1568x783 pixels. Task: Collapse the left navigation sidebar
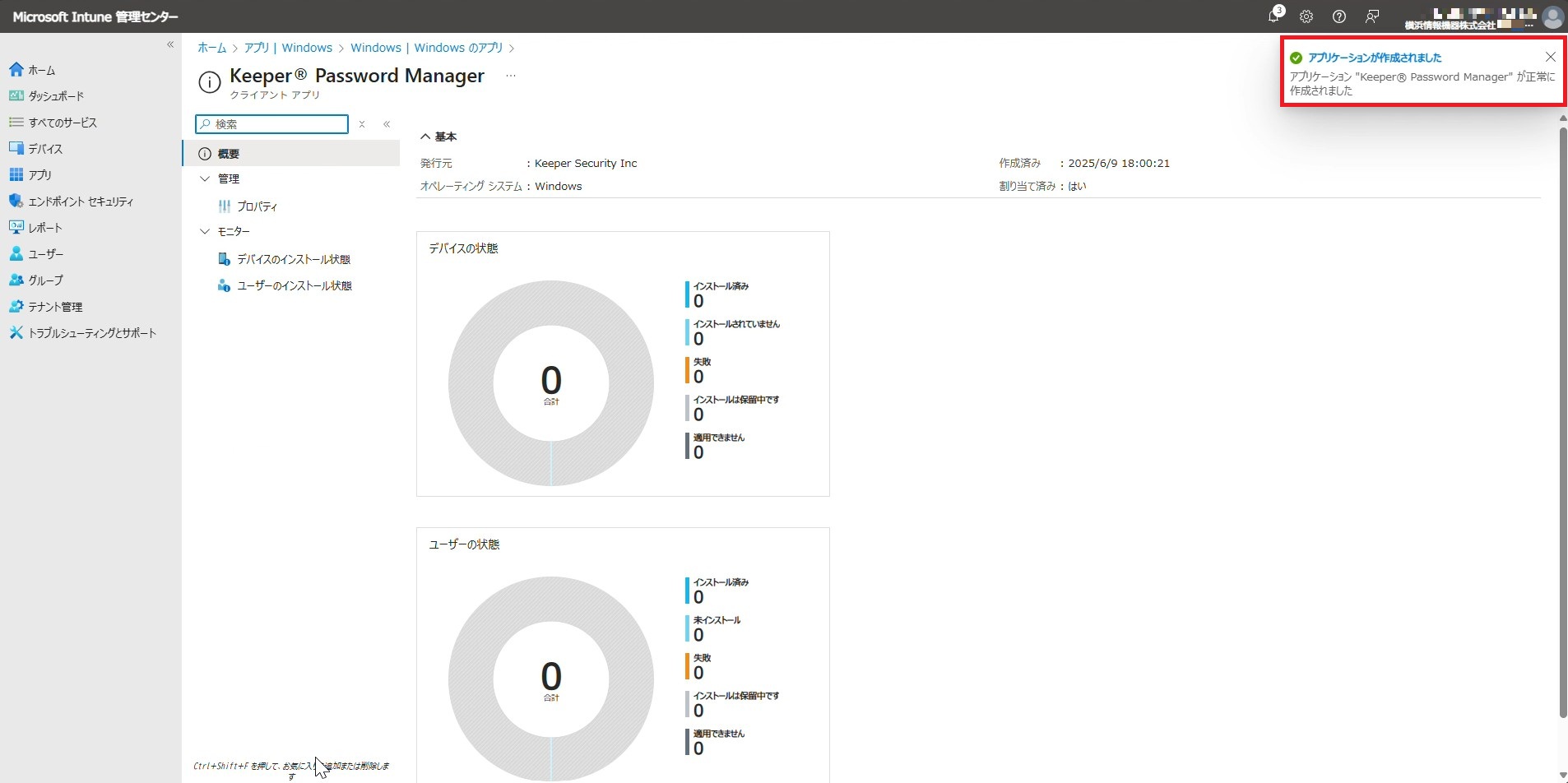[x=170, y=44]
